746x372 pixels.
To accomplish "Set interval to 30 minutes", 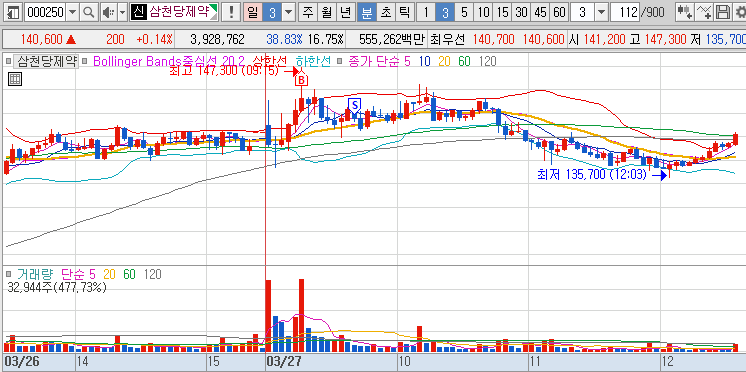I will tap(521, 12).
